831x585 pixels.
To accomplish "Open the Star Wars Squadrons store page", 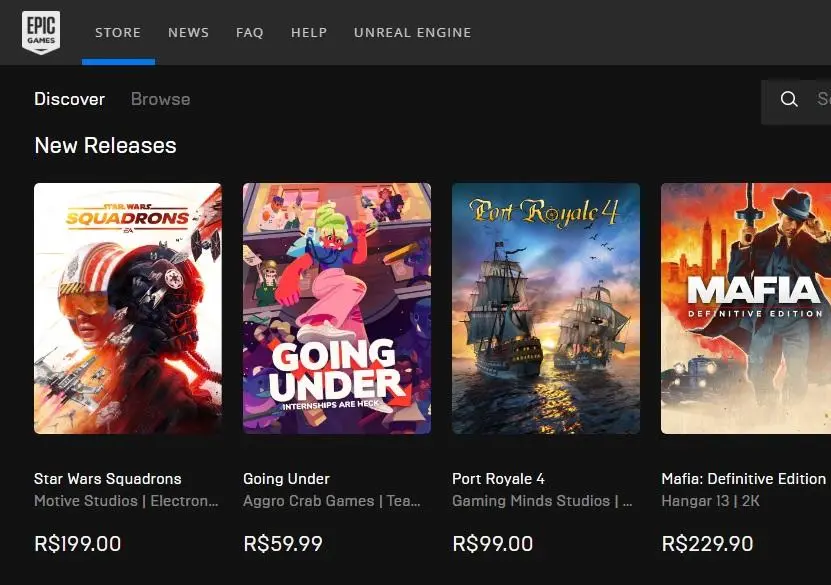I will pos(106,478).
